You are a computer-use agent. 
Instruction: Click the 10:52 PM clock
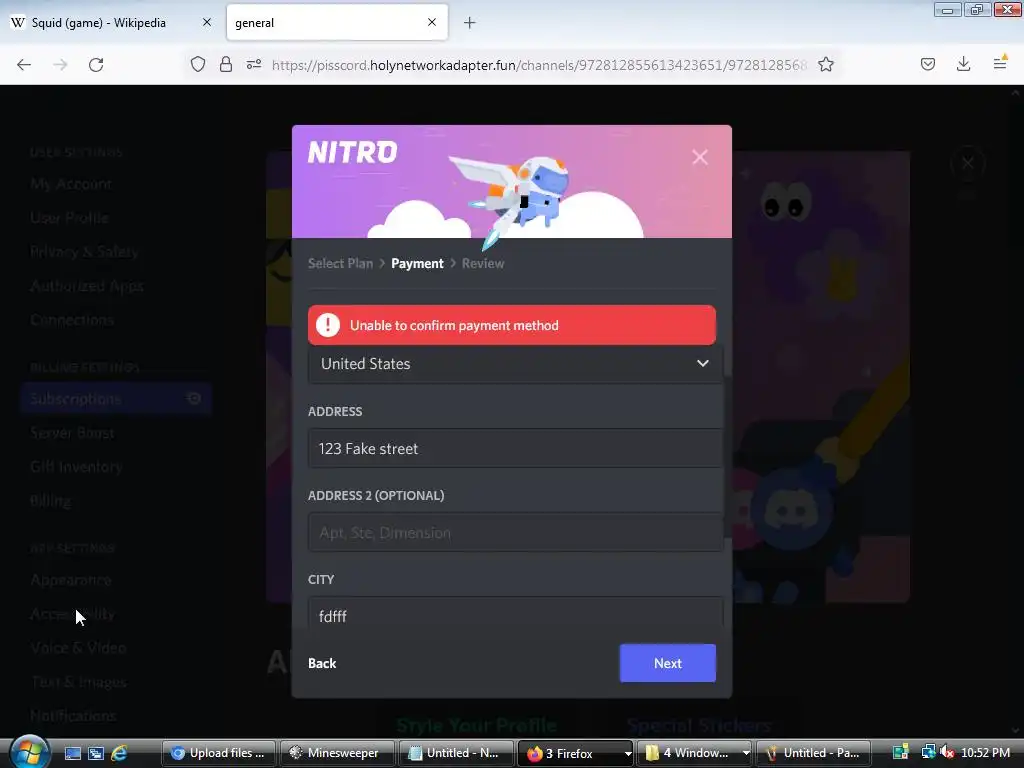coord(985,753)
